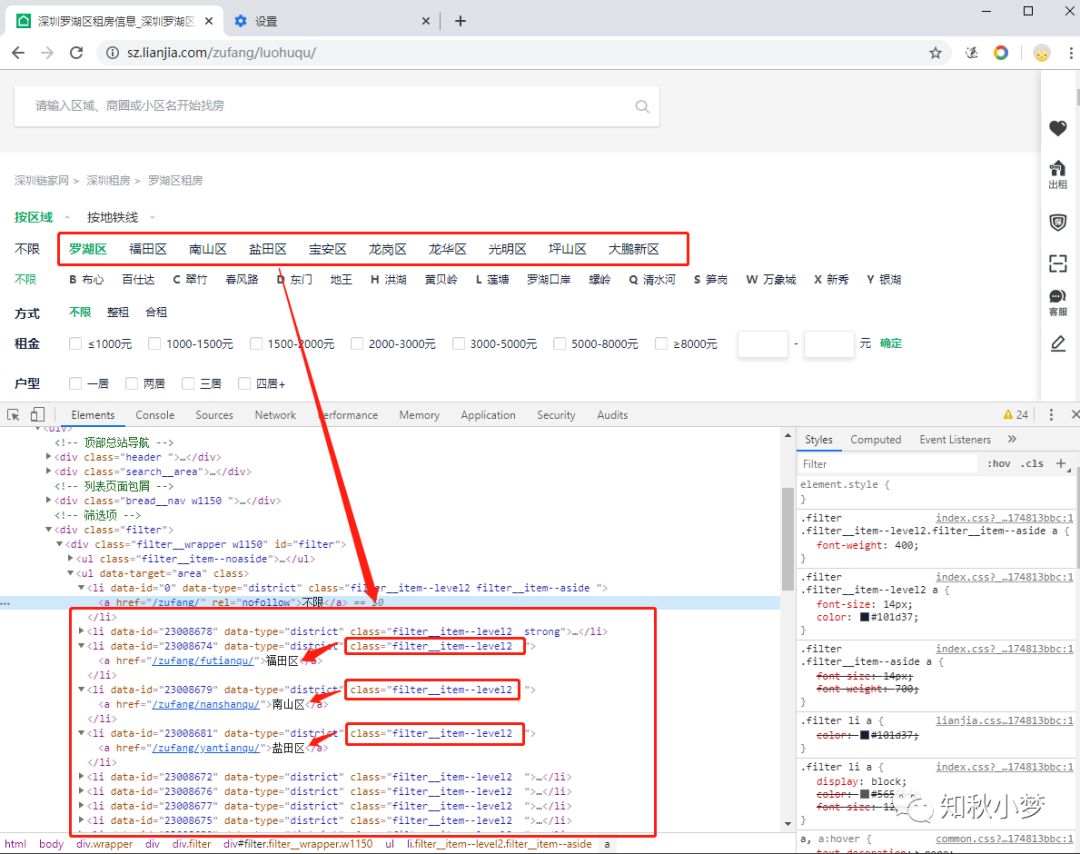Click the user profile avatar icon

pos(1042,53)
